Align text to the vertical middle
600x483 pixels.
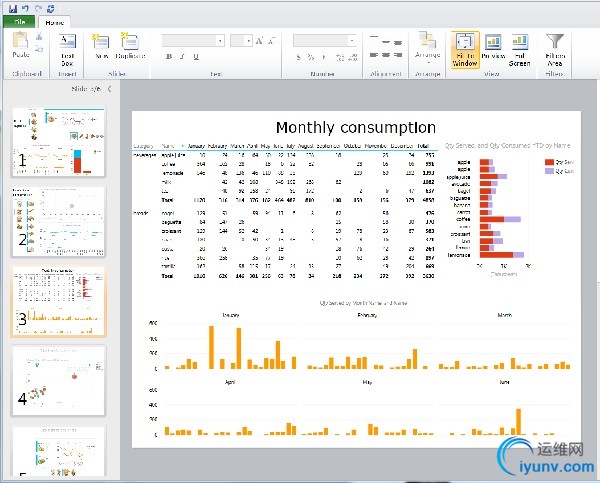click(x=386, y=41)
